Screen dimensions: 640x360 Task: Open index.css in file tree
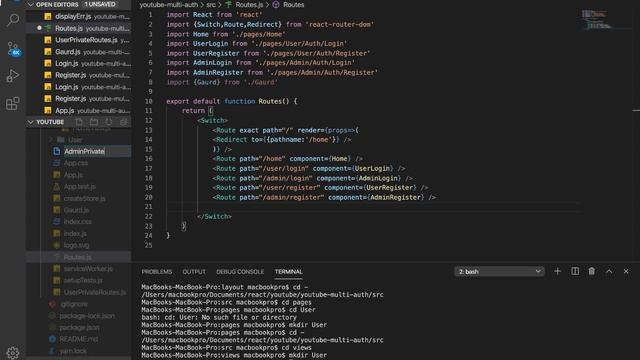[x=78, y=222]
